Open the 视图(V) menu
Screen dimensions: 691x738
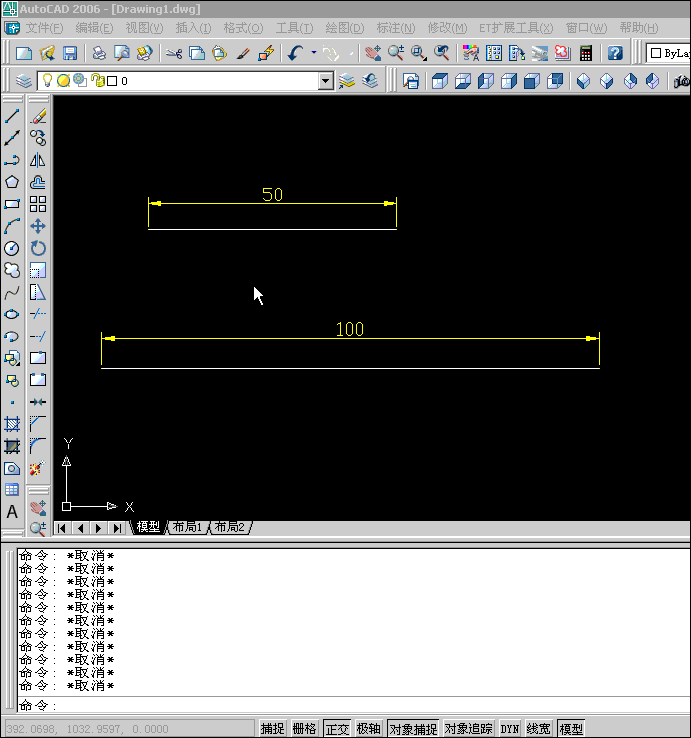click(x=144, y=28)
